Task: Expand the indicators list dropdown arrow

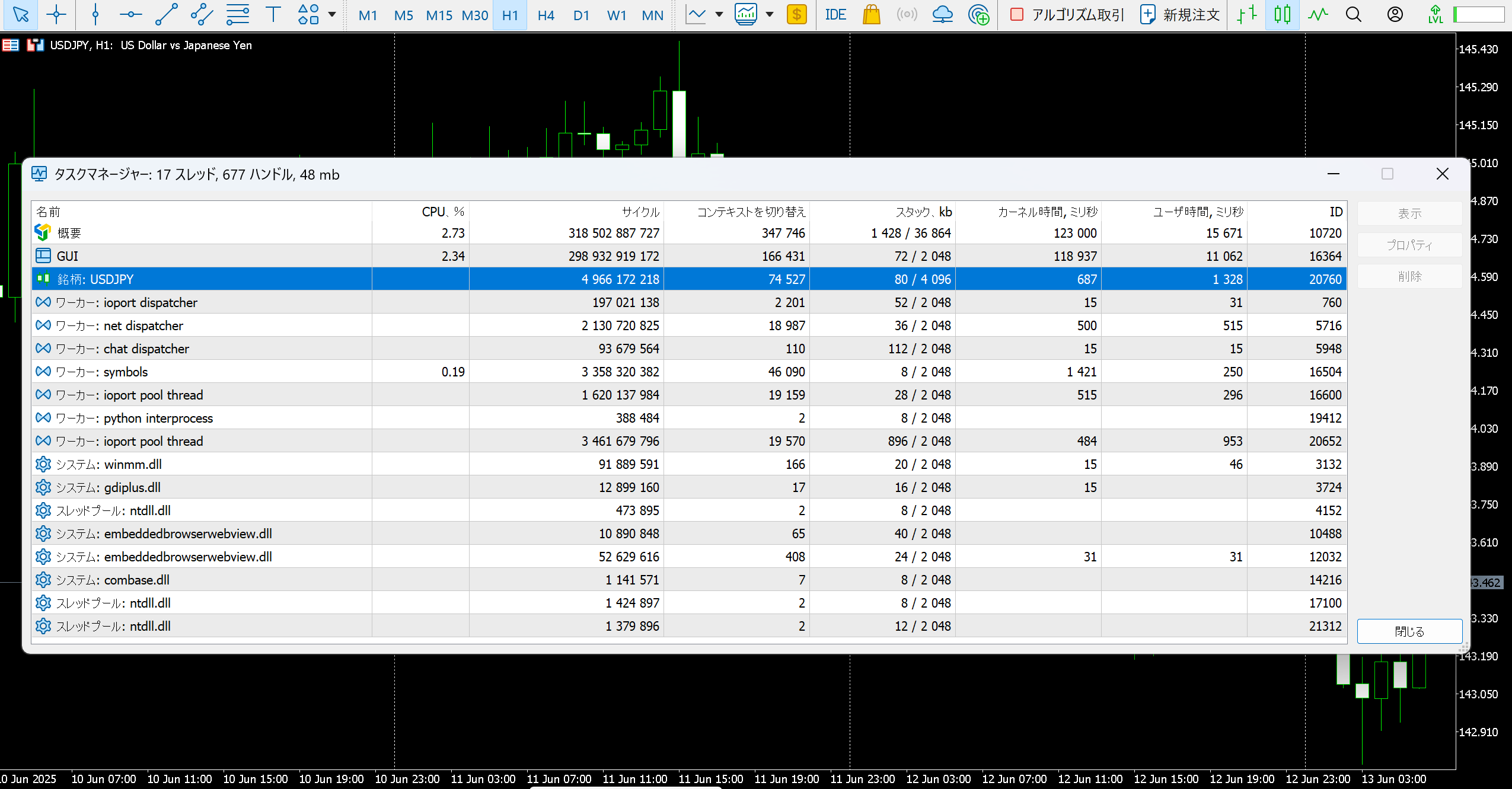Action: point(770,15)
